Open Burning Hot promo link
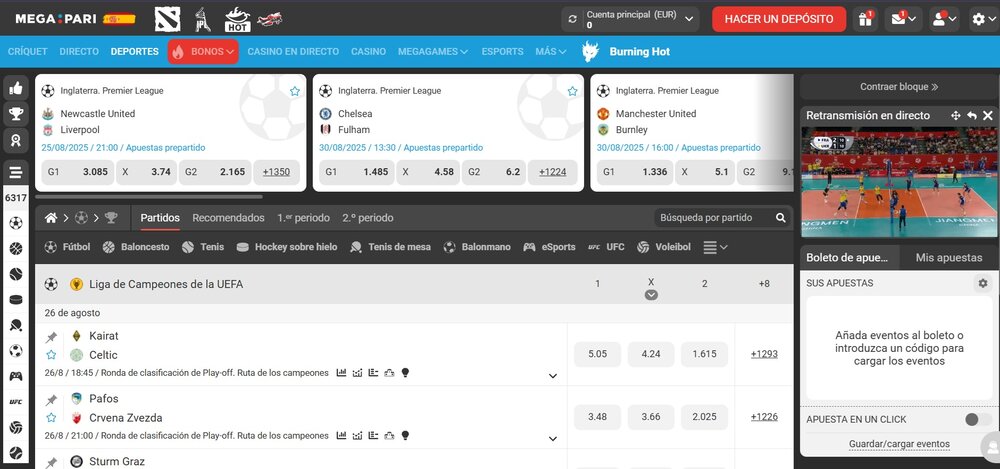1000x469 pixels. click(626, 52)
